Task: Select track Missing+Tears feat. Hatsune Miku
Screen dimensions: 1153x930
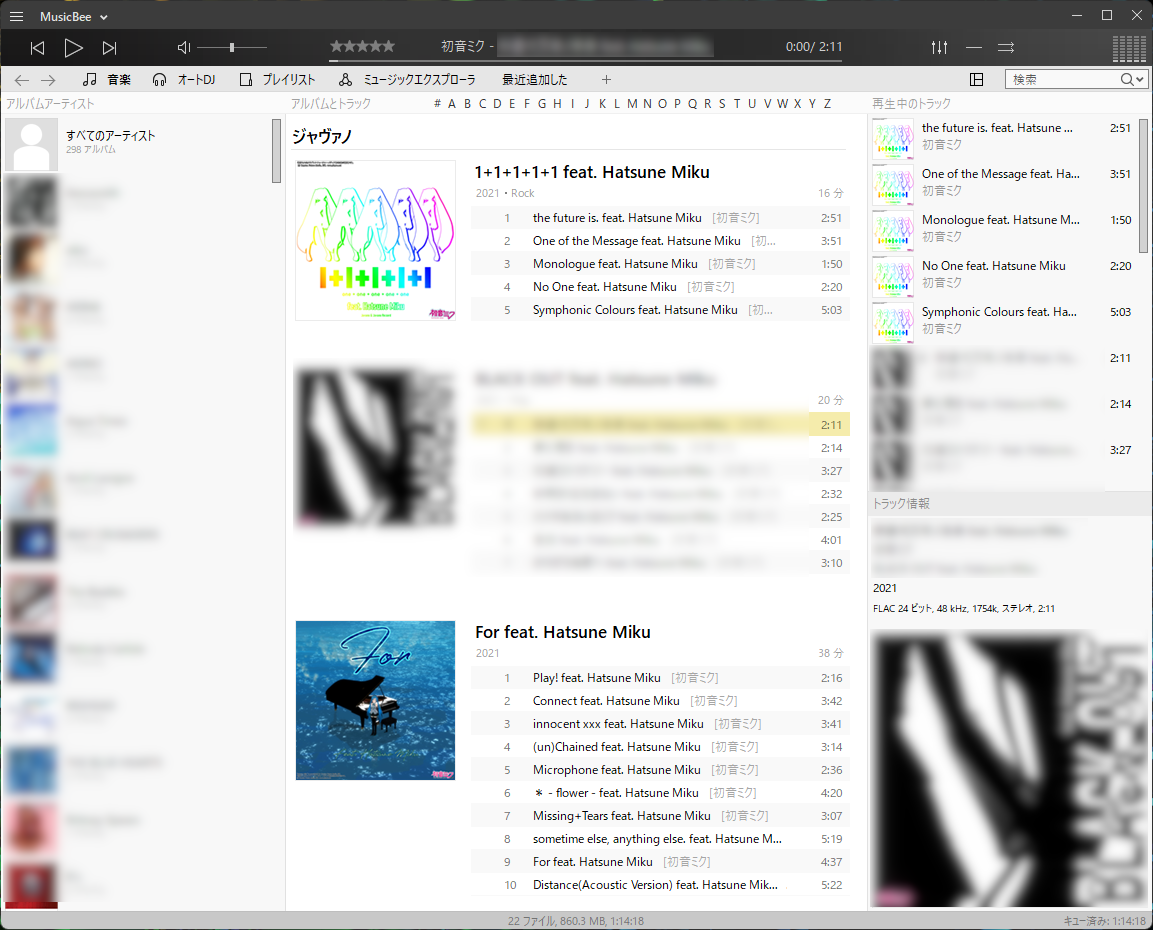Action: point(660,816)
